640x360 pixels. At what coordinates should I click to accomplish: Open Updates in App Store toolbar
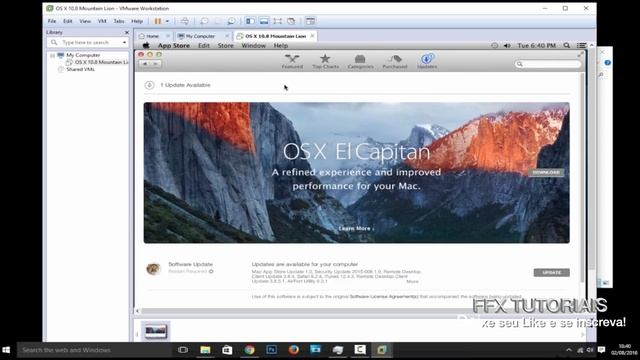(x=427, y=61)
